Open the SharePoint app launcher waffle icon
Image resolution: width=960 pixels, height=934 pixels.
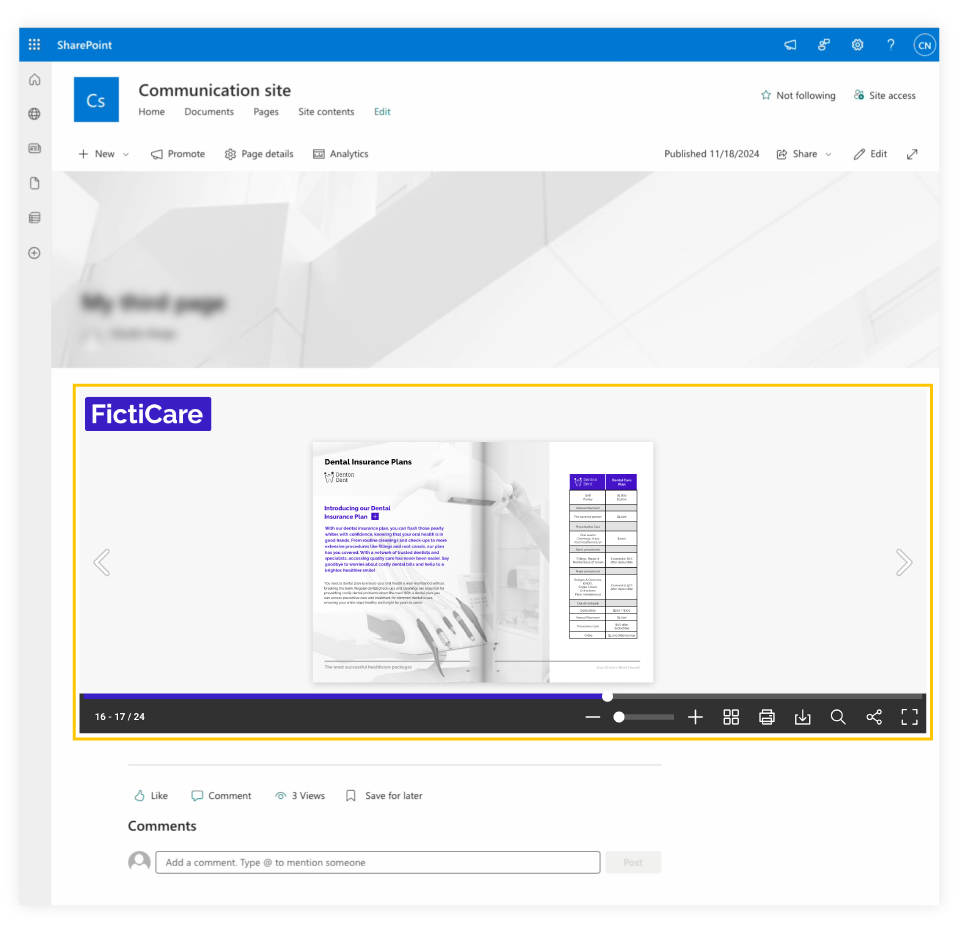[33, 44]
